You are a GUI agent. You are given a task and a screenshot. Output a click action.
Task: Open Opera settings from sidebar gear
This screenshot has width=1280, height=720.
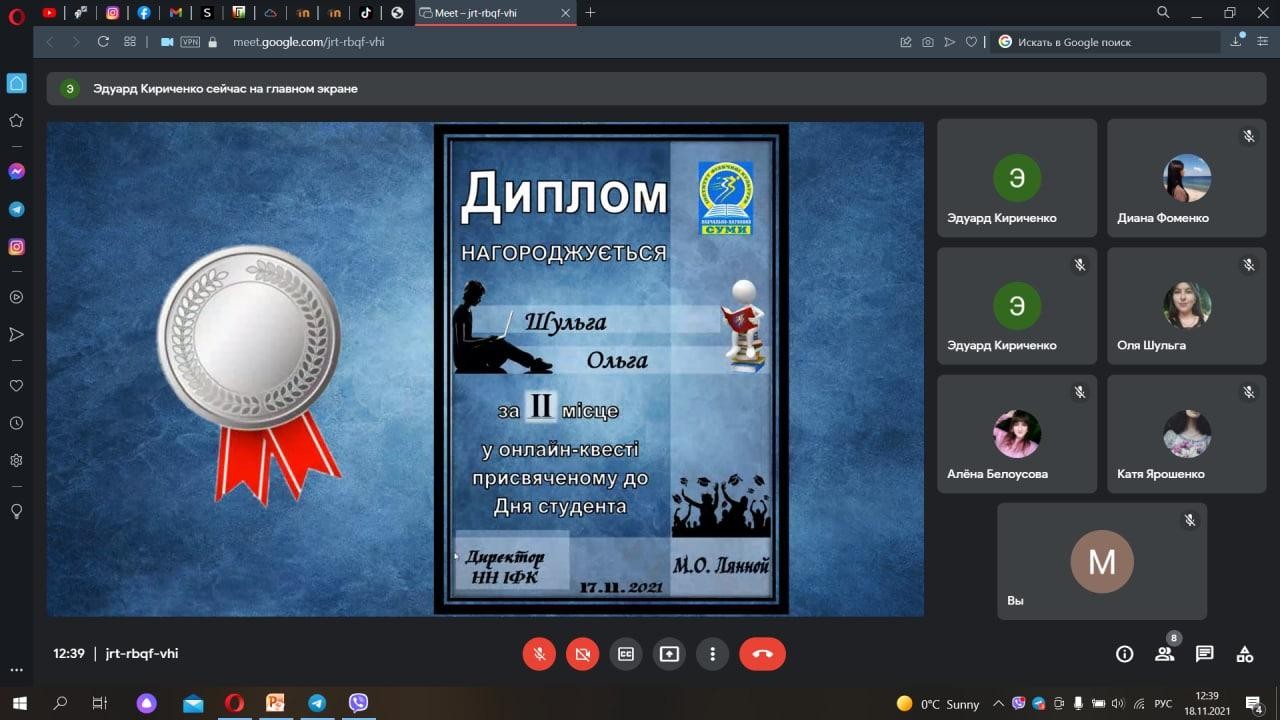tap(16, 461)
